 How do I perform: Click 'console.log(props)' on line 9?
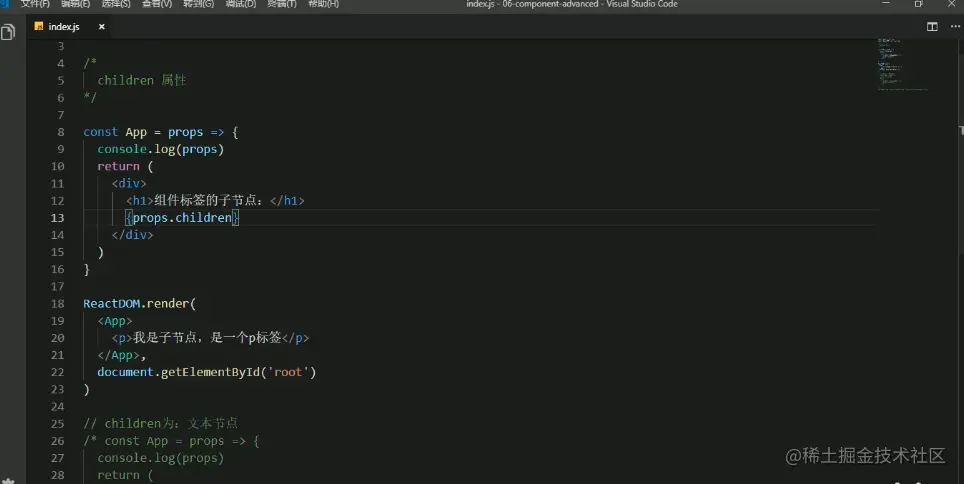(x=160, y=149)
